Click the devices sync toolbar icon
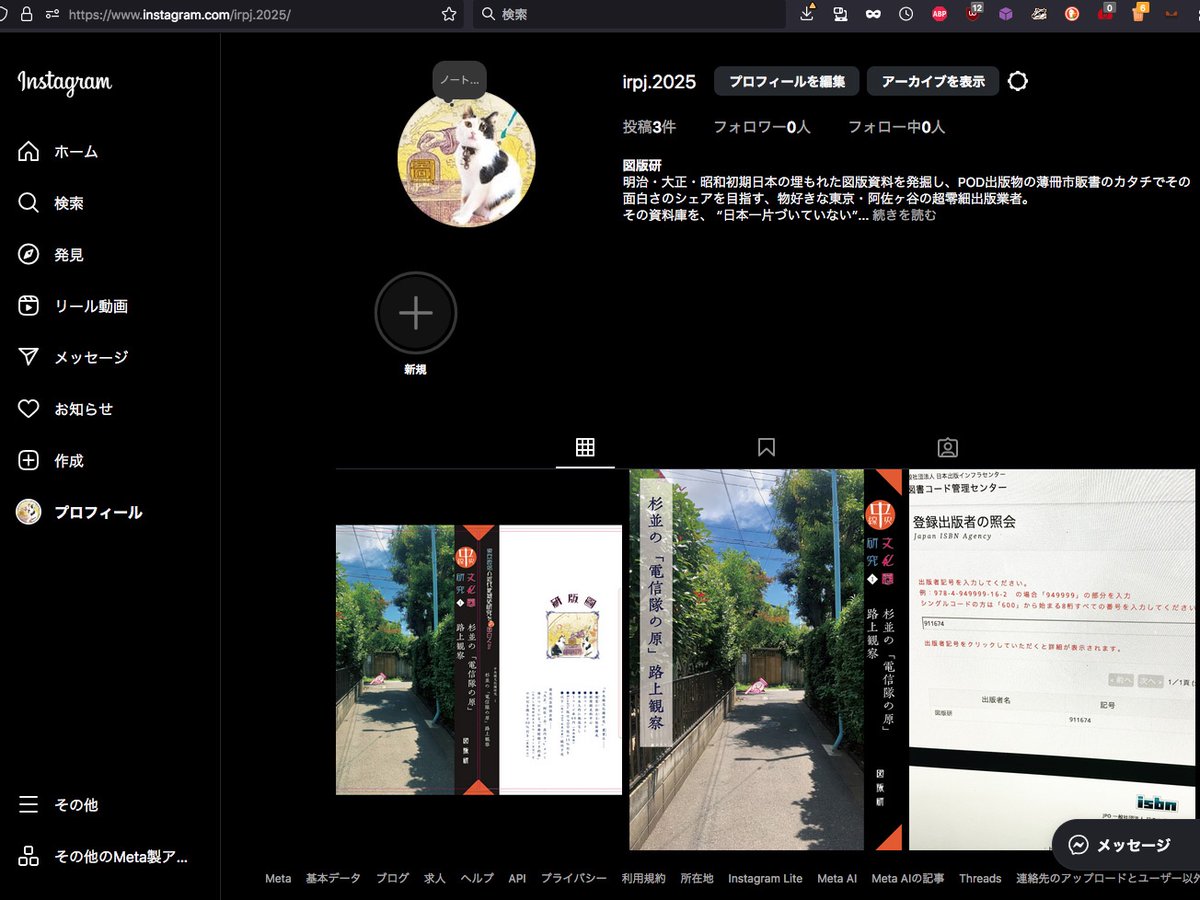Screen dimensions: 1200x900 pos(841,14)
